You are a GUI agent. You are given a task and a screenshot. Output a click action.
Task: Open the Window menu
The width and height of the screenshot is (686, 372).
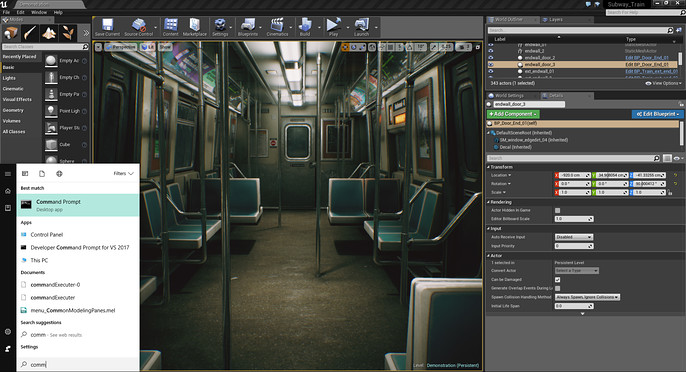(x=39, y=12)
